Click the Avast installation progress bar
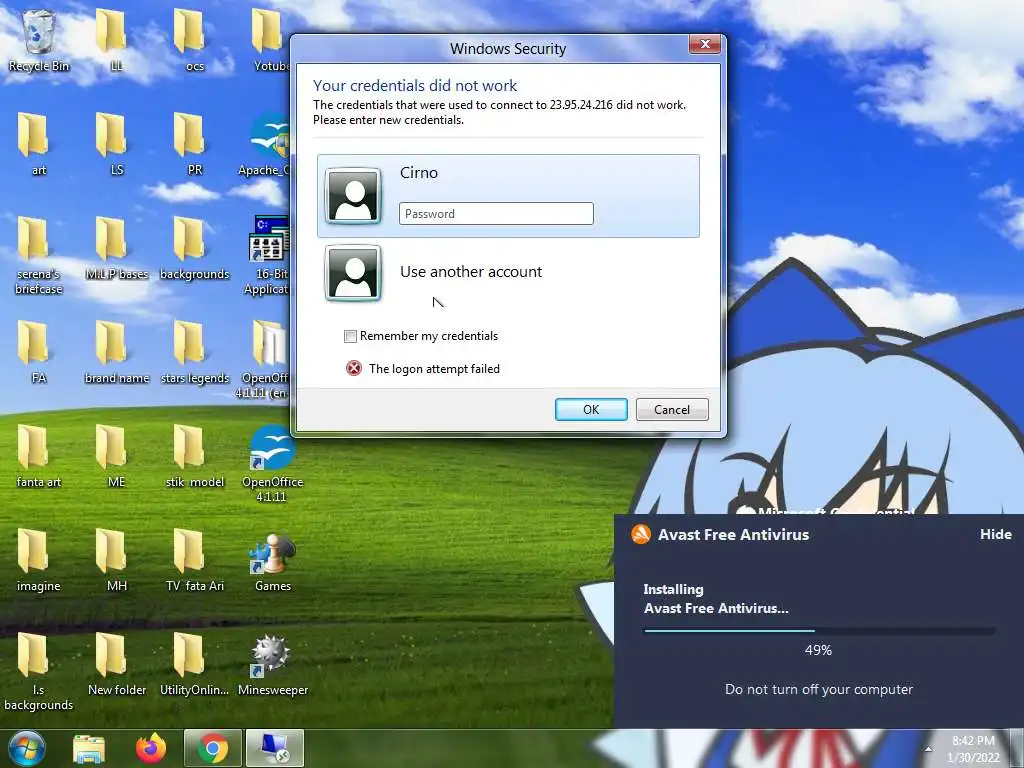The height and width of the screenshot is (768, 1024). click(x=819, y=631)
